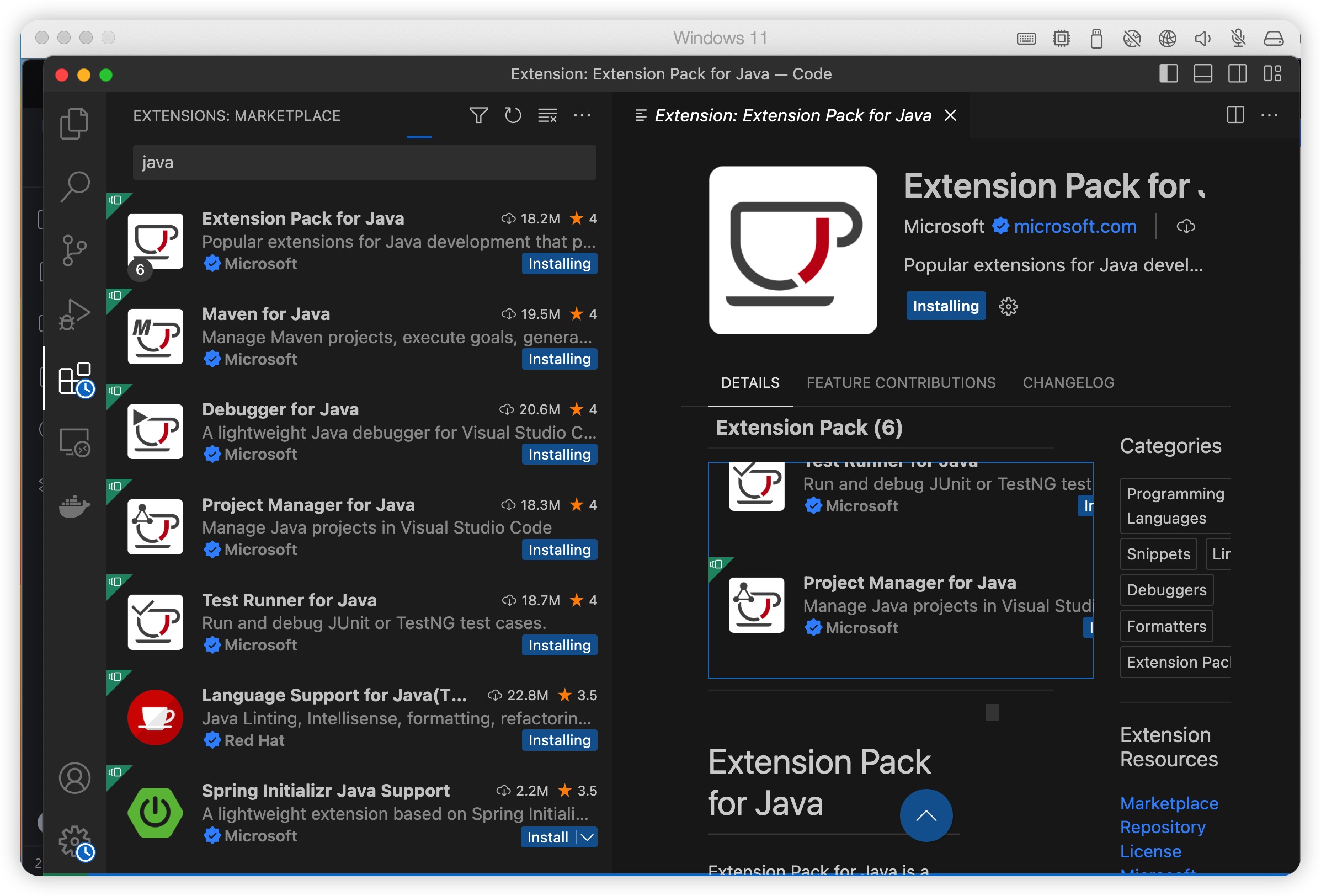Activate the Extension Pack for Java editor tab
1321x896 pixels.
(x=792, y=115)
